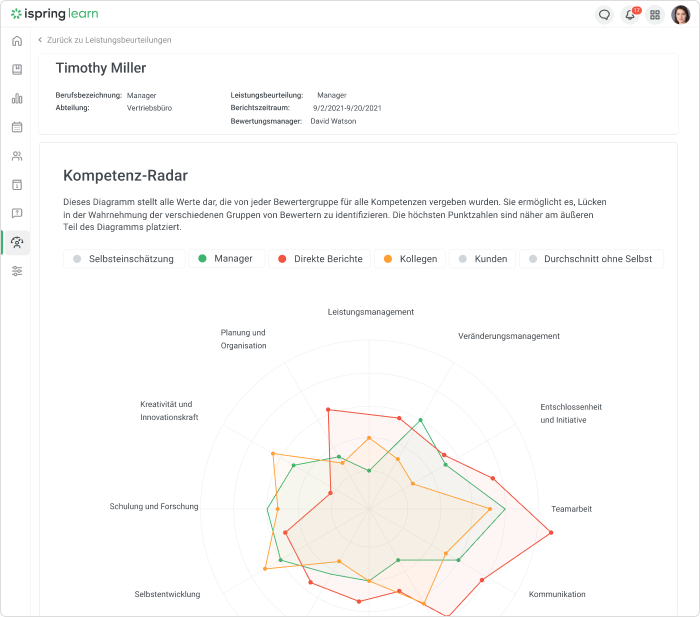
Task: Open the apps grid icon
Action: click(655, 15)
